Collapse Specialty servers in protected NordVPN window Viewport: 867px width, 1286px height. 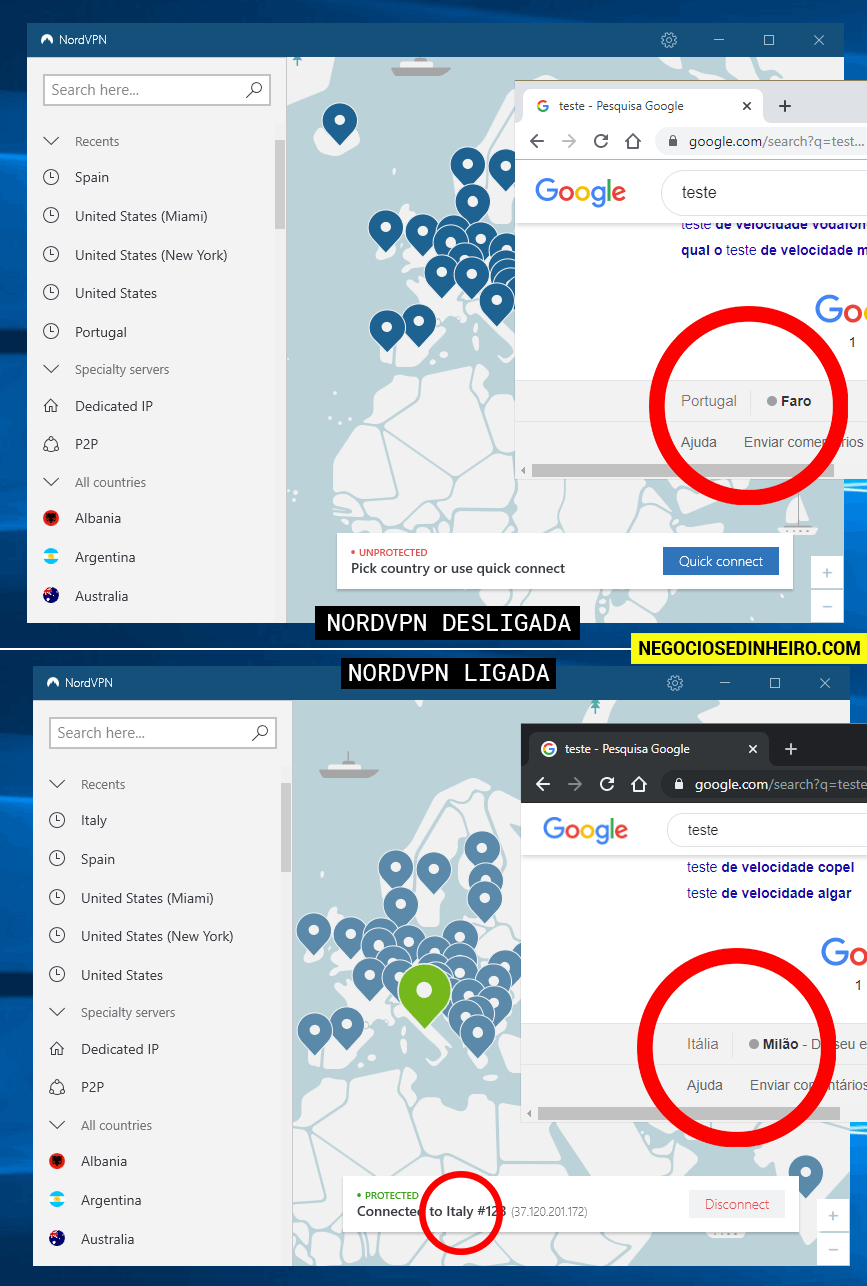[57, 1012]
